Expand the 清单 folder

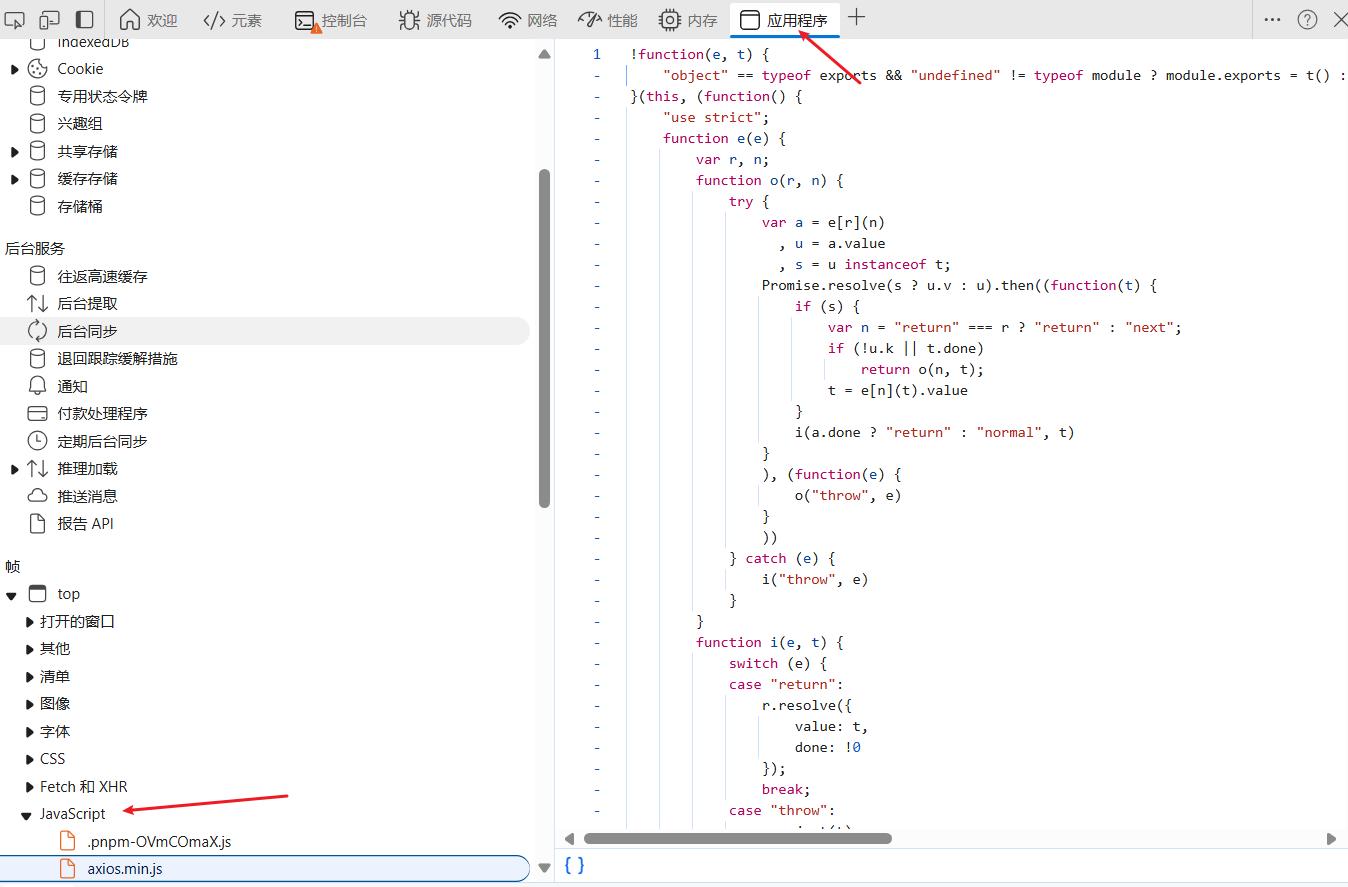pos(29,677)
